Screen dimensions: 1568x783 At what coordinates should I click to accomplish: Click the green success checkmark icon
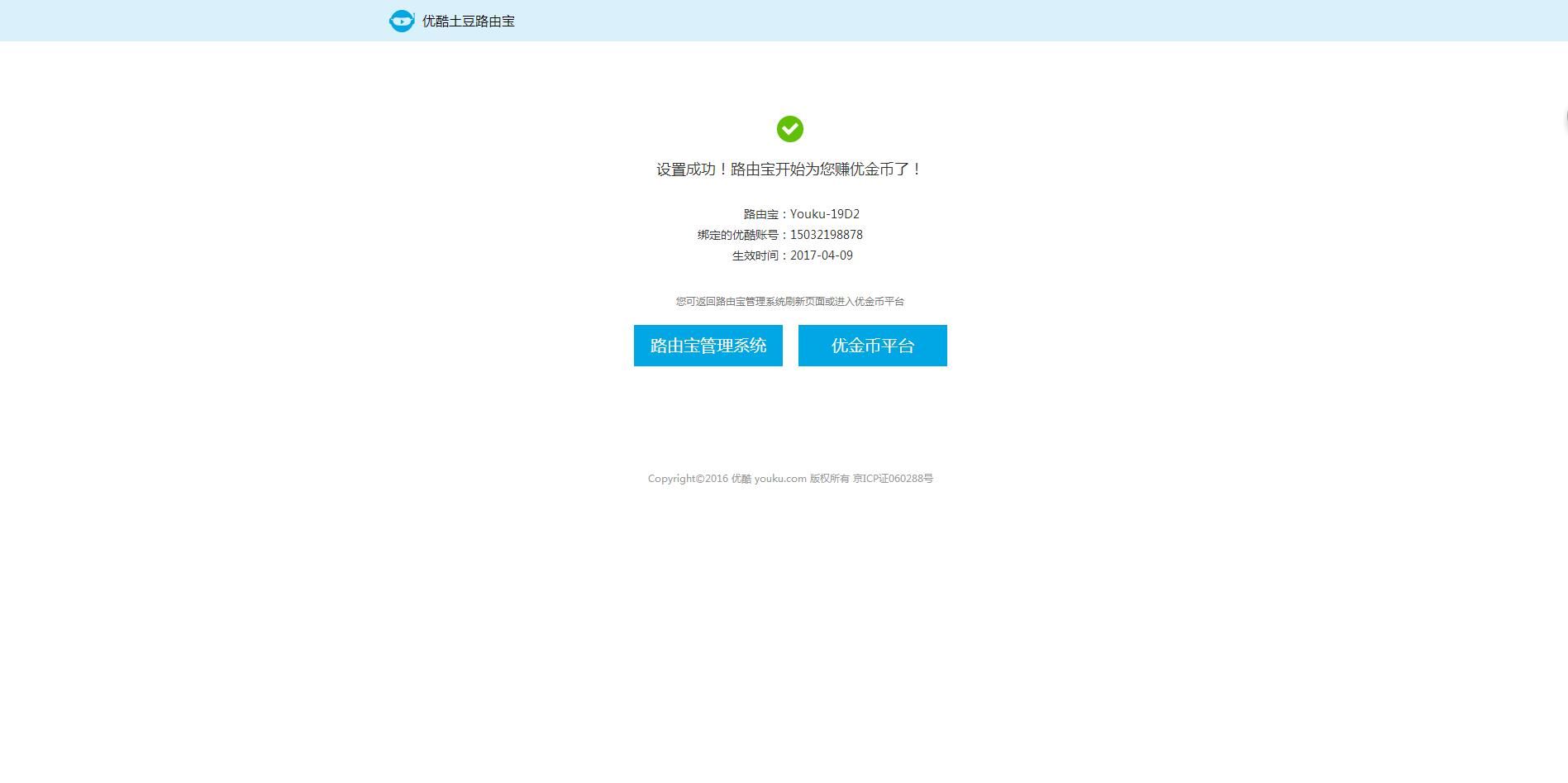(790, 129)
